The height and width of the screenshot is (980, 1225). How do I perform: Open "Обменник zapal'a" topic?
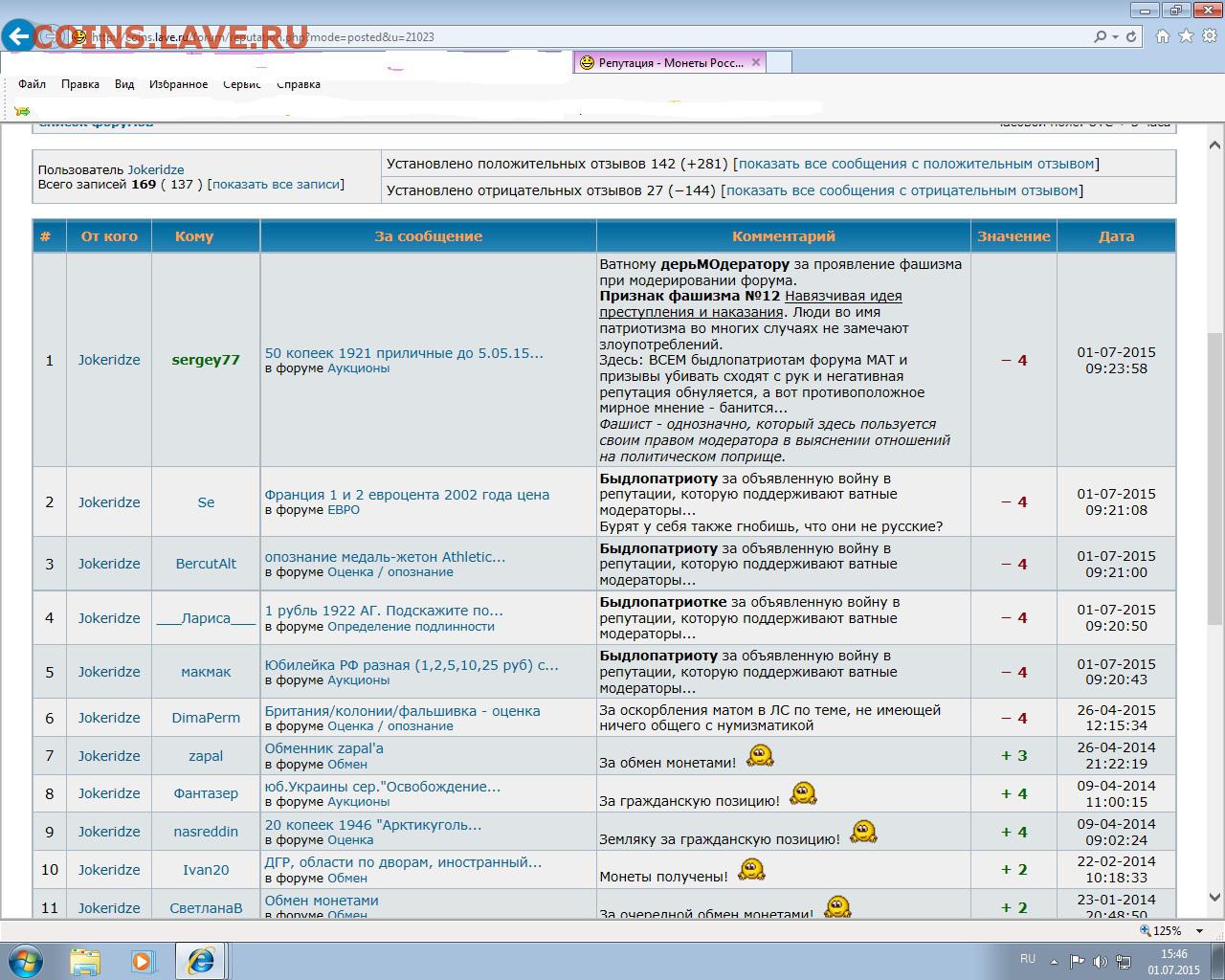(323, 748)
